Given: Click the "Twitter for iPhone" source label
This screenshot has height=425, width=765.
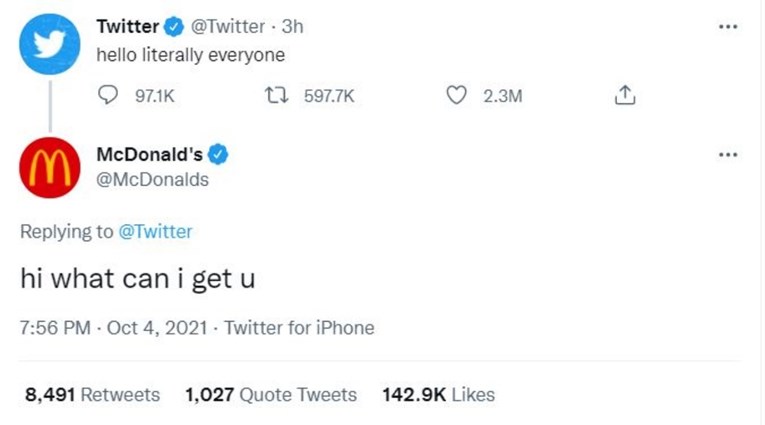Looking at the screenshot, I should 300,328.
